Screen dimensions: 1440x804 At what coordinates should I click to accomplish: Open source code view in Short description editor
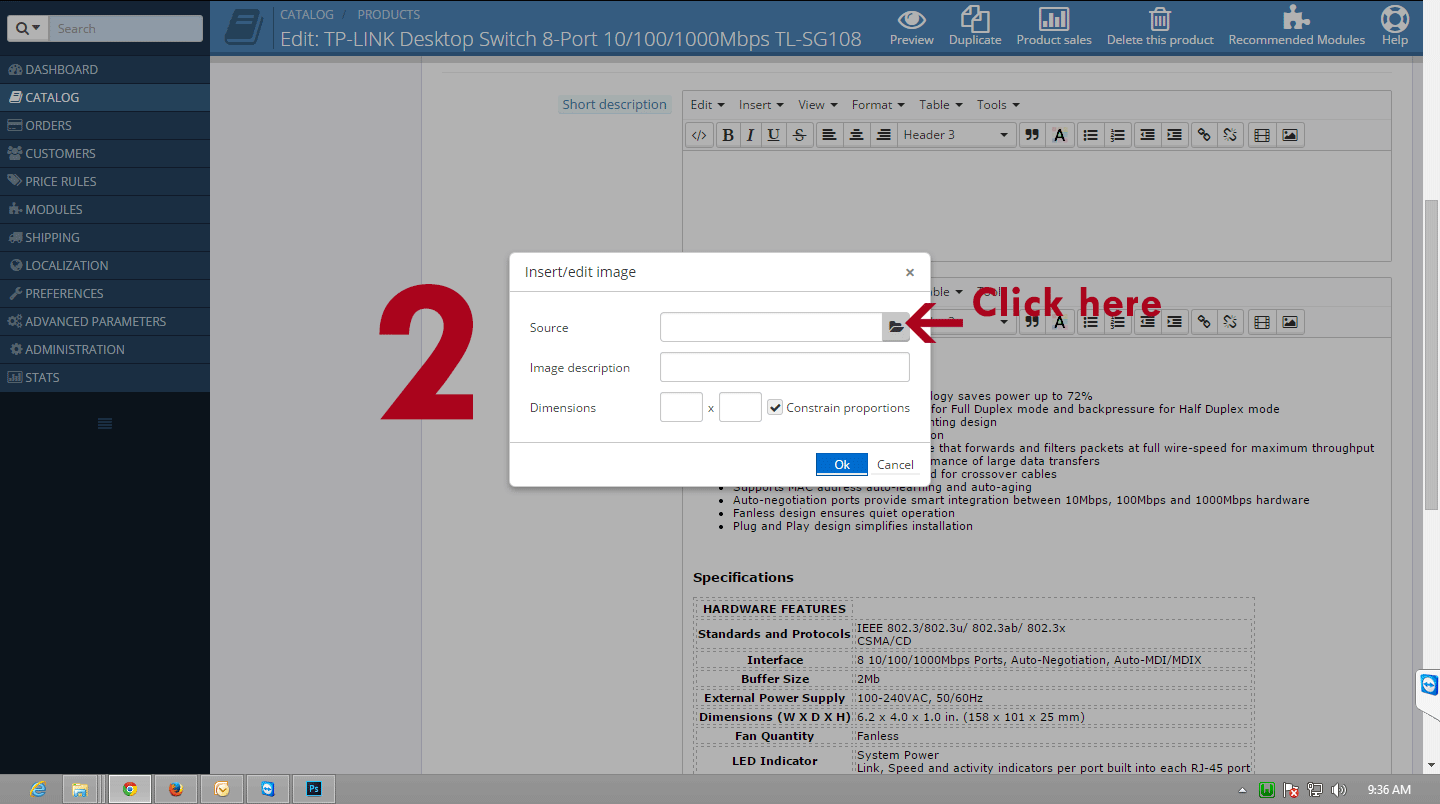point(700,135)
